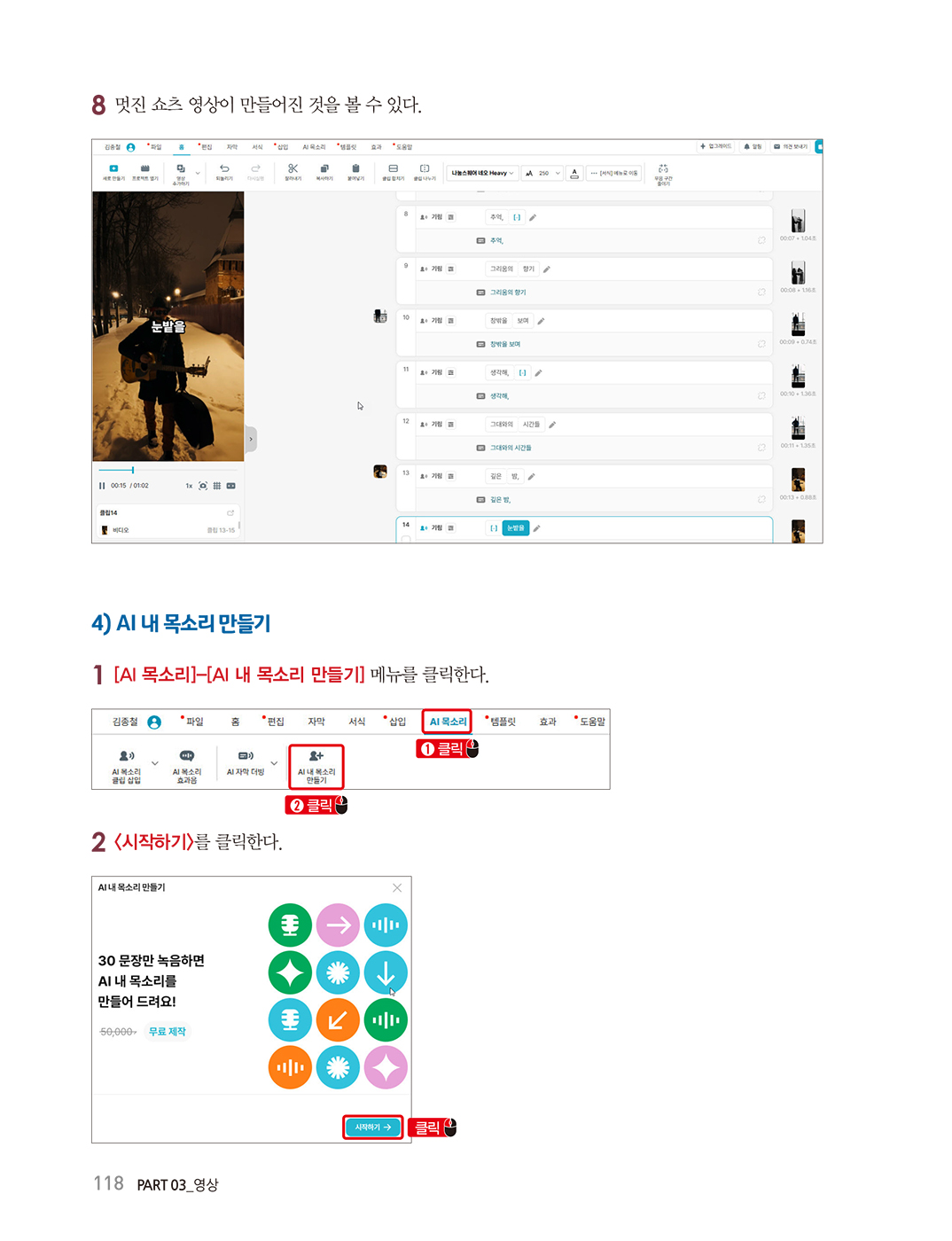This screenshot has height=1241, width=952.
Task: Click the 복사하기 copy icon
Action: [x=324, y=168]
